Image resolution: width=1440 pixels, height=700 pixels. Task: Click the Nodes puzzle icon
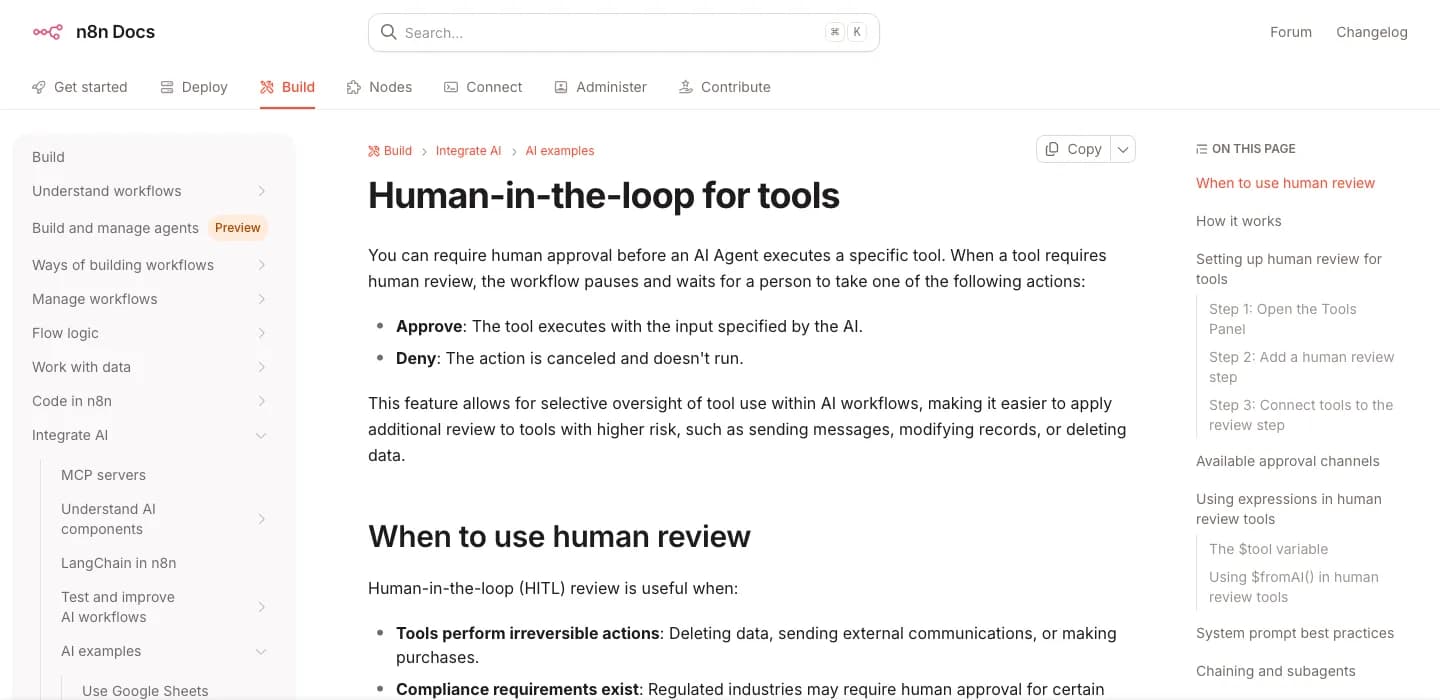[x=354, y=87]
